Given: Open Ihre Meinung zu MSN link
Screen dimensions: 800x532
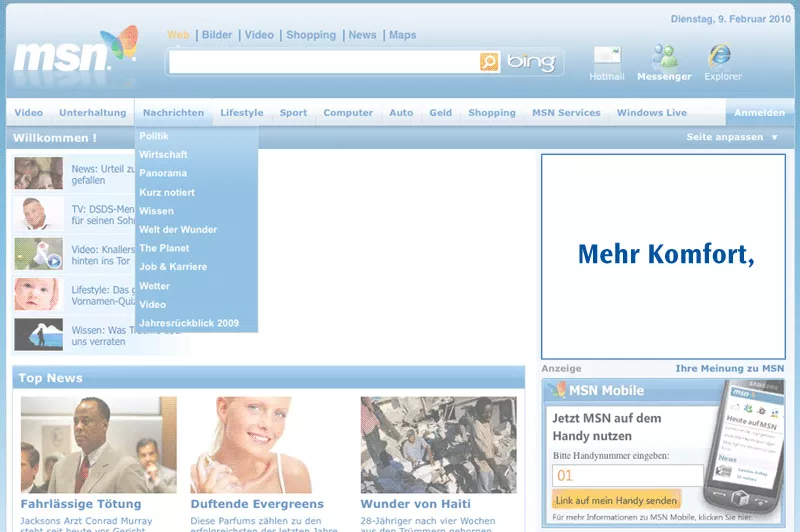Looking at the screenshot, I should click(730, 368).
